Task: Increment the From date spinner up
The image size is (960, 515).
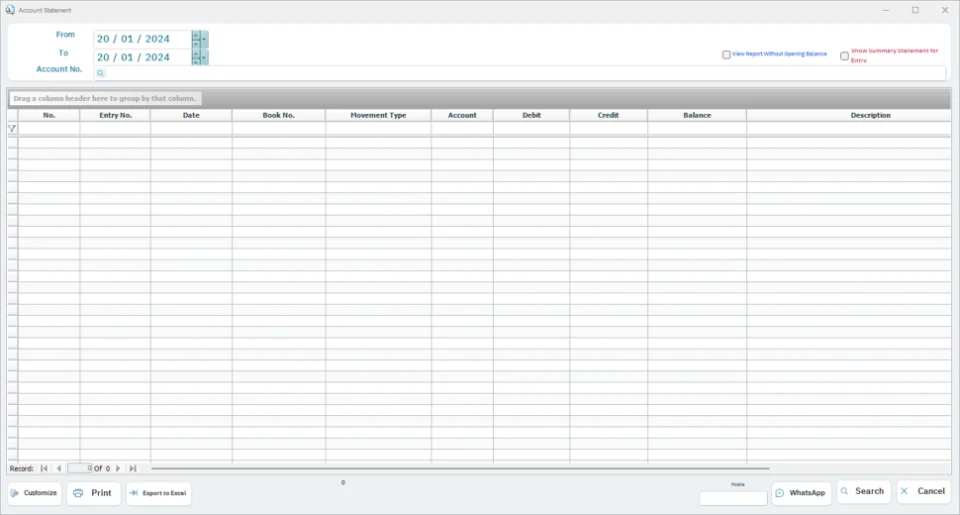Action: [196, 36]
